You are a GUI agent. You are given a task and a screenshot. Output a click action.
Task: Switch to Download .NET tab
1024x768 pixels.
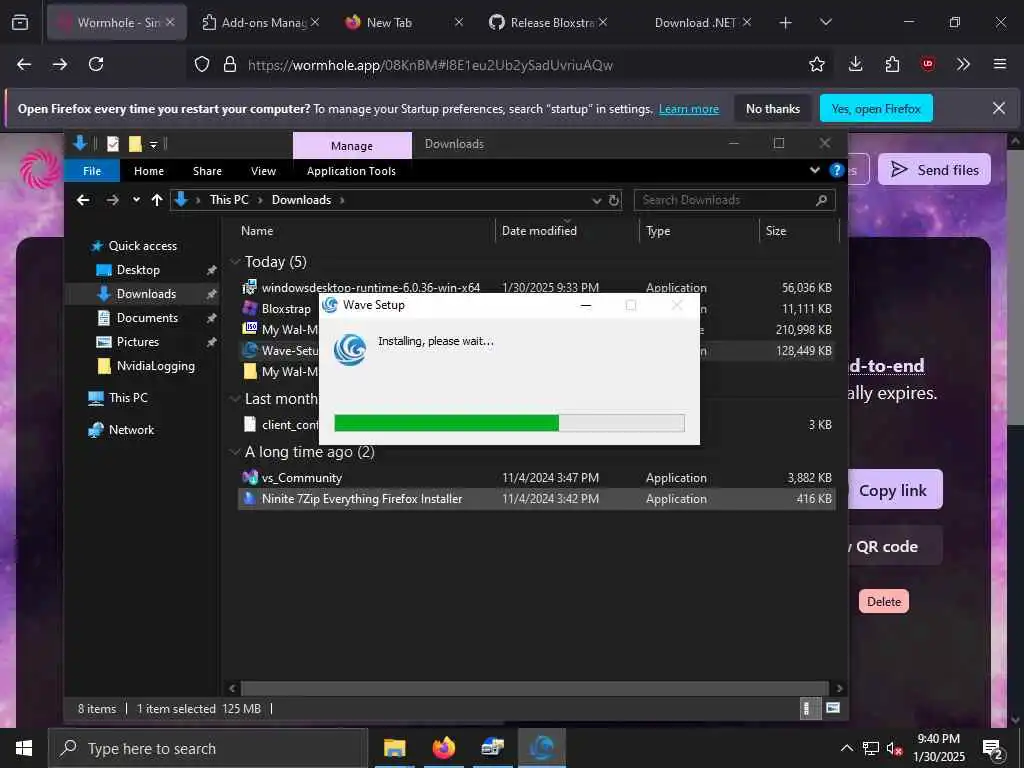(x=692, y=22)
